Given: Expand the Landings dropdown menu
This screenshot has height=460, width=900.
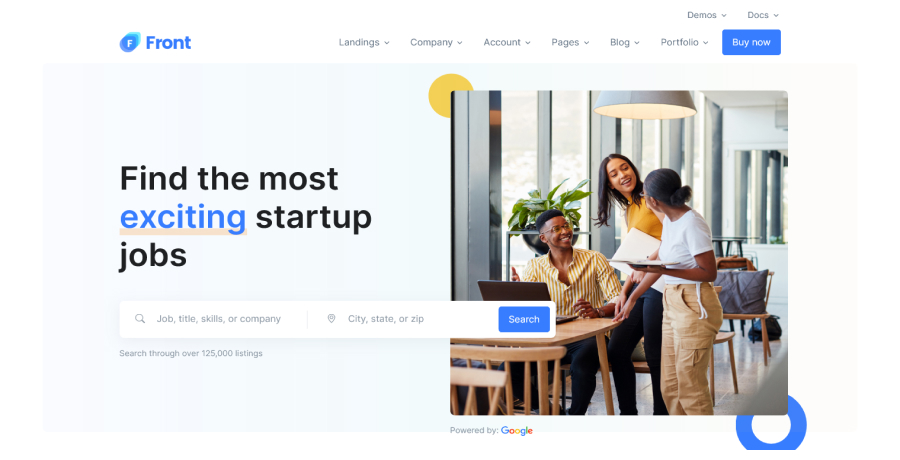Looking at the screenshot, I should point(364,42).
